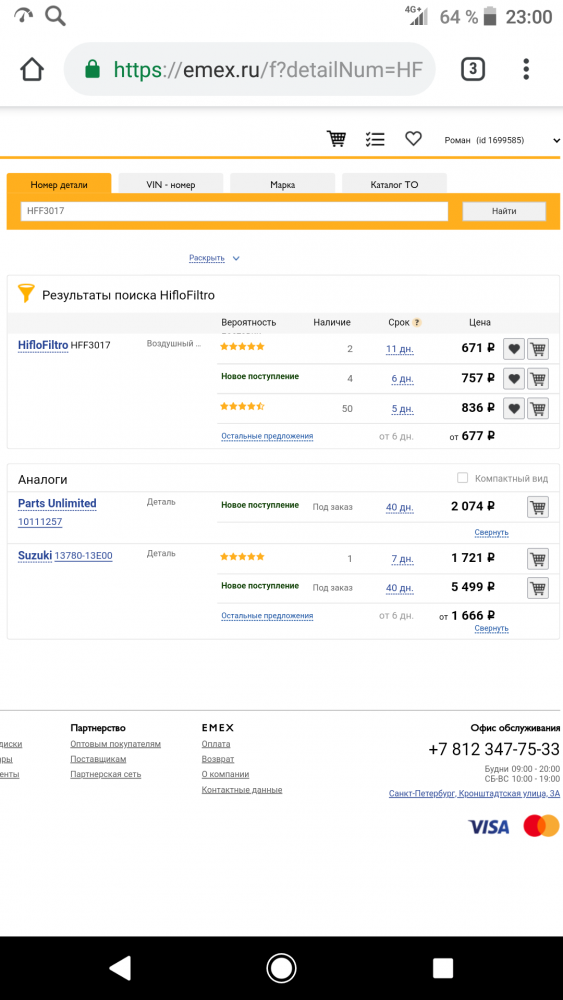Expand the Роман account dropdown
This screenshot has width=563, height=1000.
coord(502,140)
